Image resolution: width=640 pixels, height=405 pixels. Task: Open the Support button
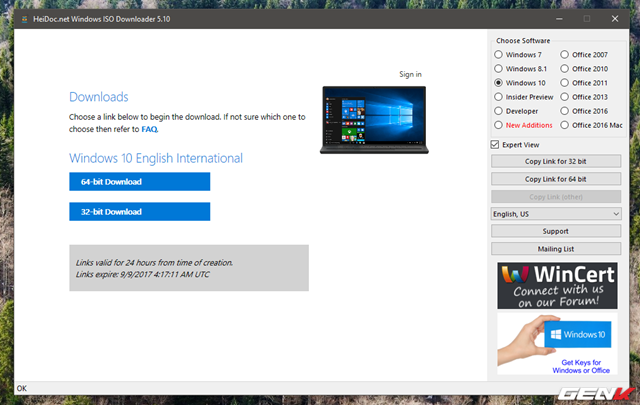(x=556, y=231)
